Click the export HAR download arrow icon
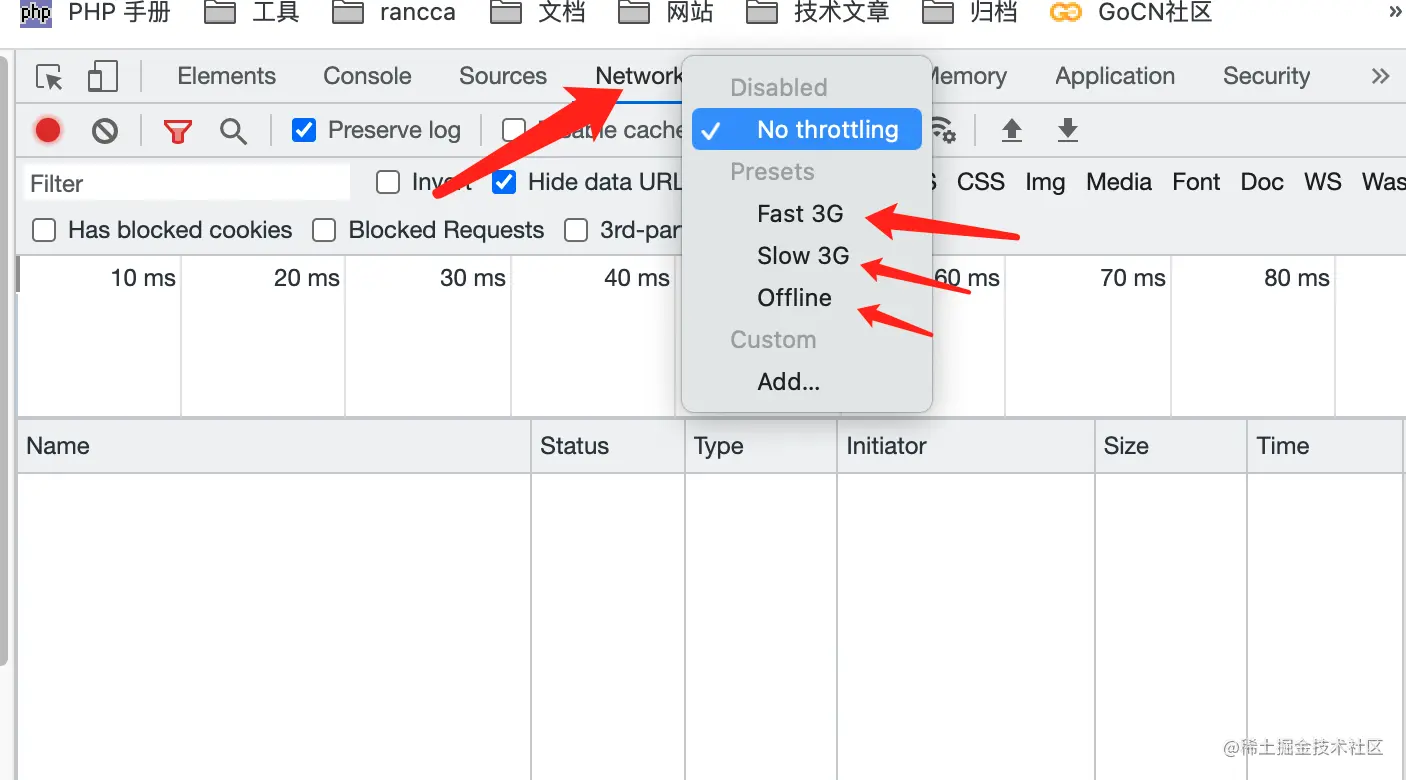The image size is (1406, 780). click(x=1068, y=130)
